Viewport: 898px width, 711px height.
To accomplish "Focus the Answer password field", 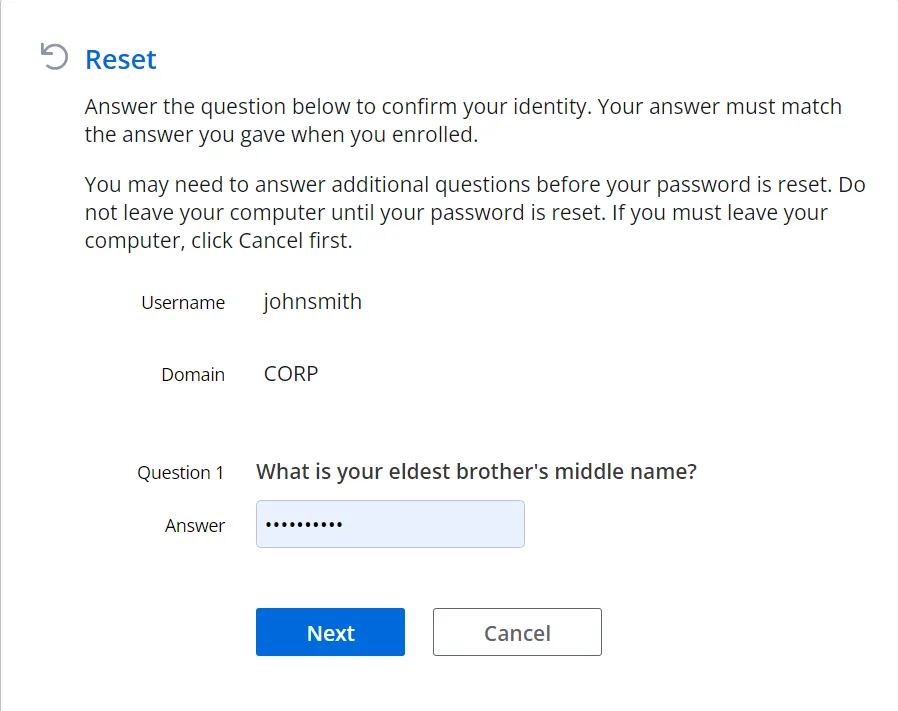I will (x=390, y=524).
